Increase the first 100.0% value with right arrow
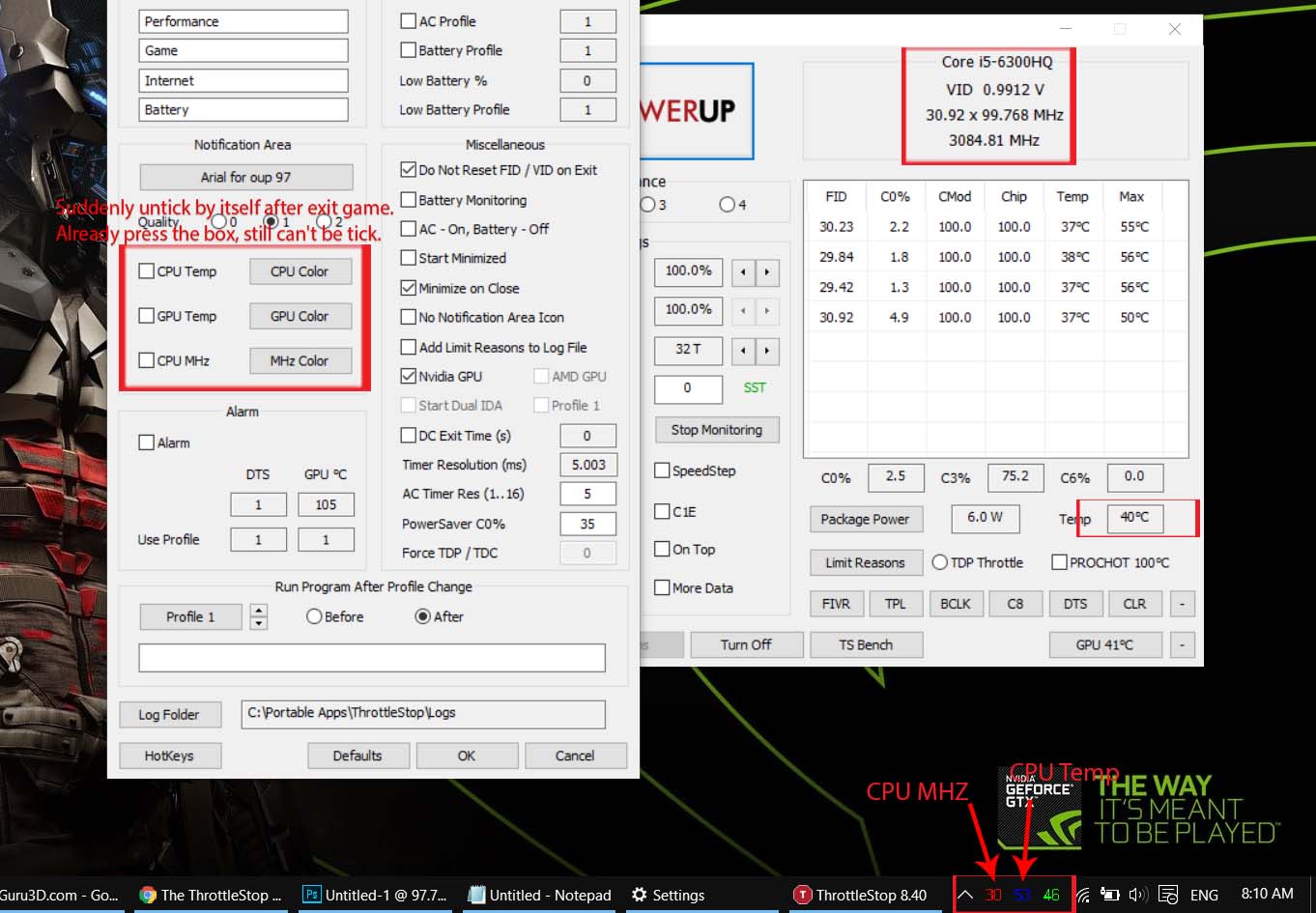1316x913 pixels. [x=767, y=271]
